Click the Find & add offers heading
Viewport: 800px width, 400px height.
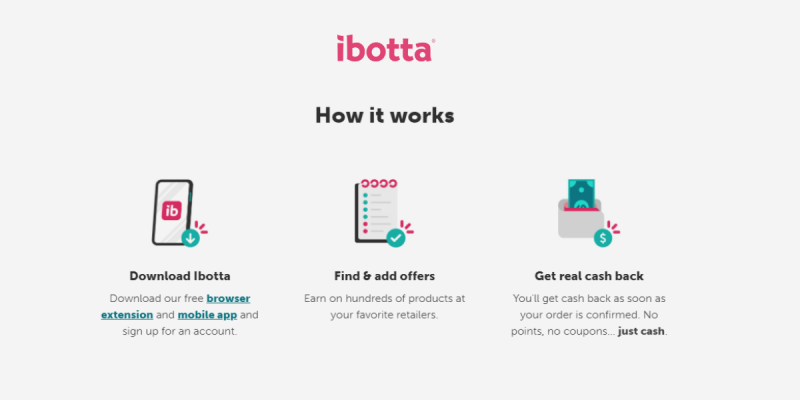[385, 276]
